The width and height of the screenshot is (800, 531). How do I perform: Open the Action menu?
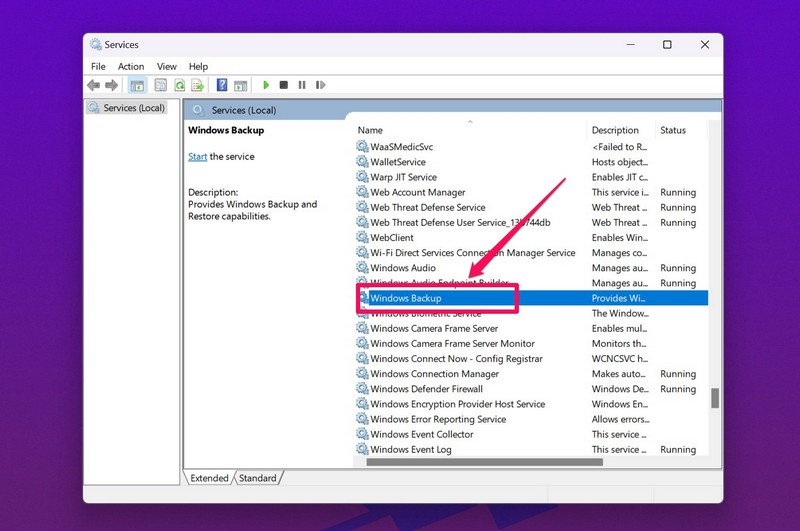pos(131,66)
